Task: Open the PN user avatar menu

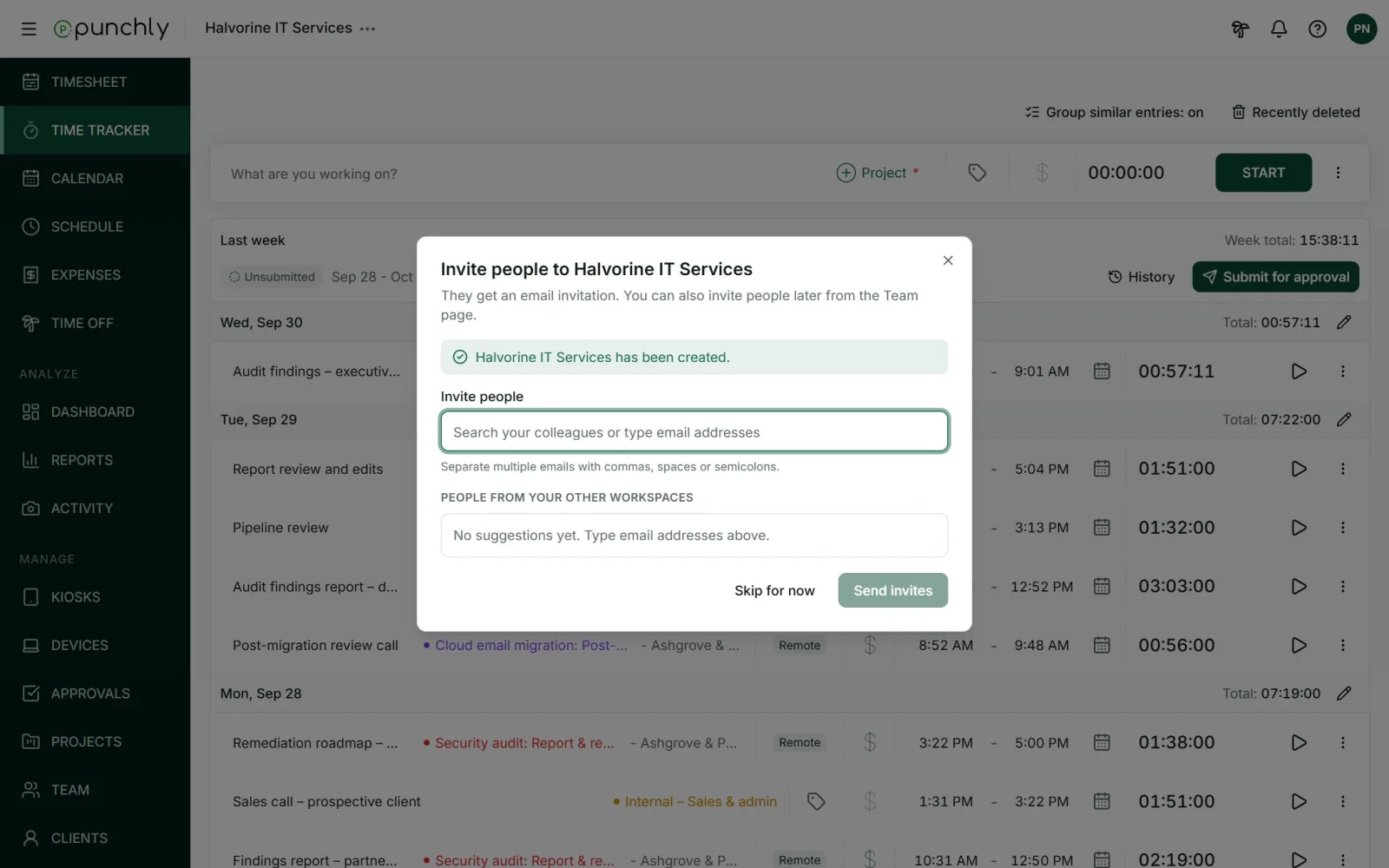Action: point(1361,29)
